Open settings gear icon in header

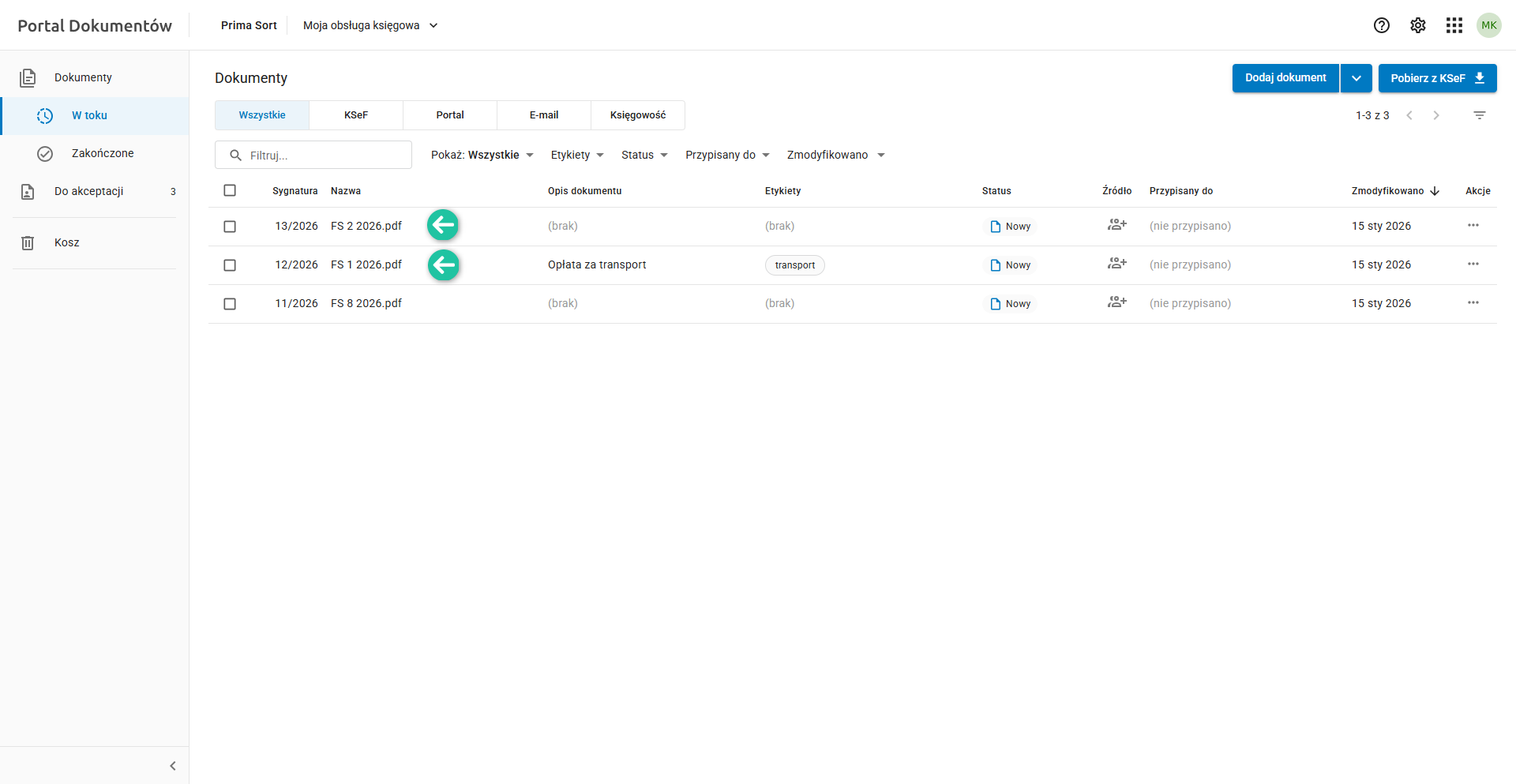pyautogui.click(x=1417, y=25)
